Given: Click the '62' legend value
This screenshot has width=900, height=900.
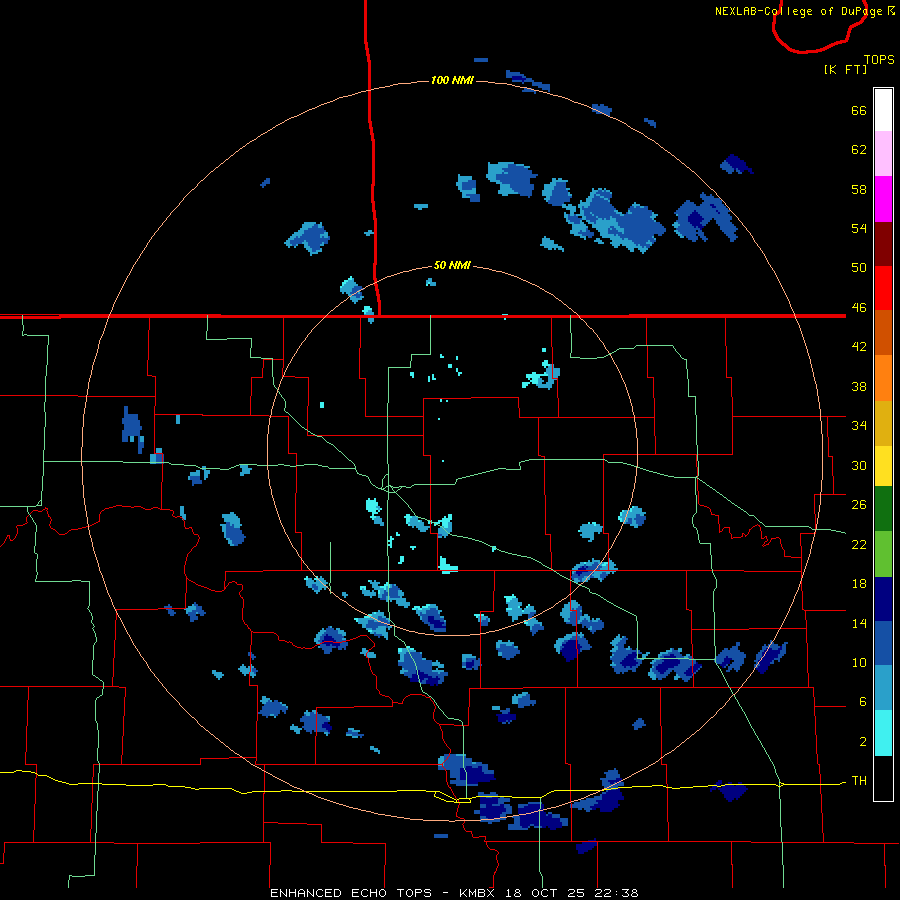Looking at the screenshot, I should (859, 149).
